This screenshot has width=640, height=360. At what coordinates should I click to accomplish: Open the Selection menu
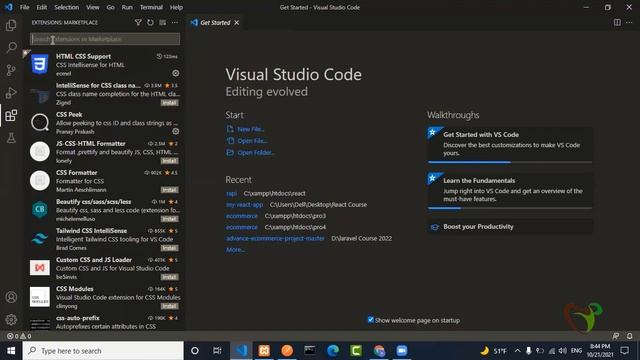67,7
